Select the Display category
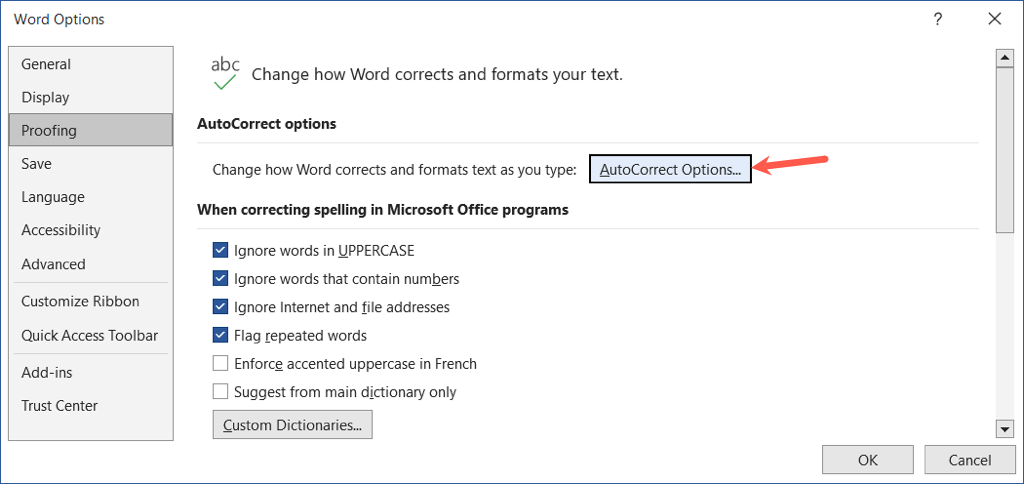This screenshot has width=1024, height=484. [x=46, y=97]
